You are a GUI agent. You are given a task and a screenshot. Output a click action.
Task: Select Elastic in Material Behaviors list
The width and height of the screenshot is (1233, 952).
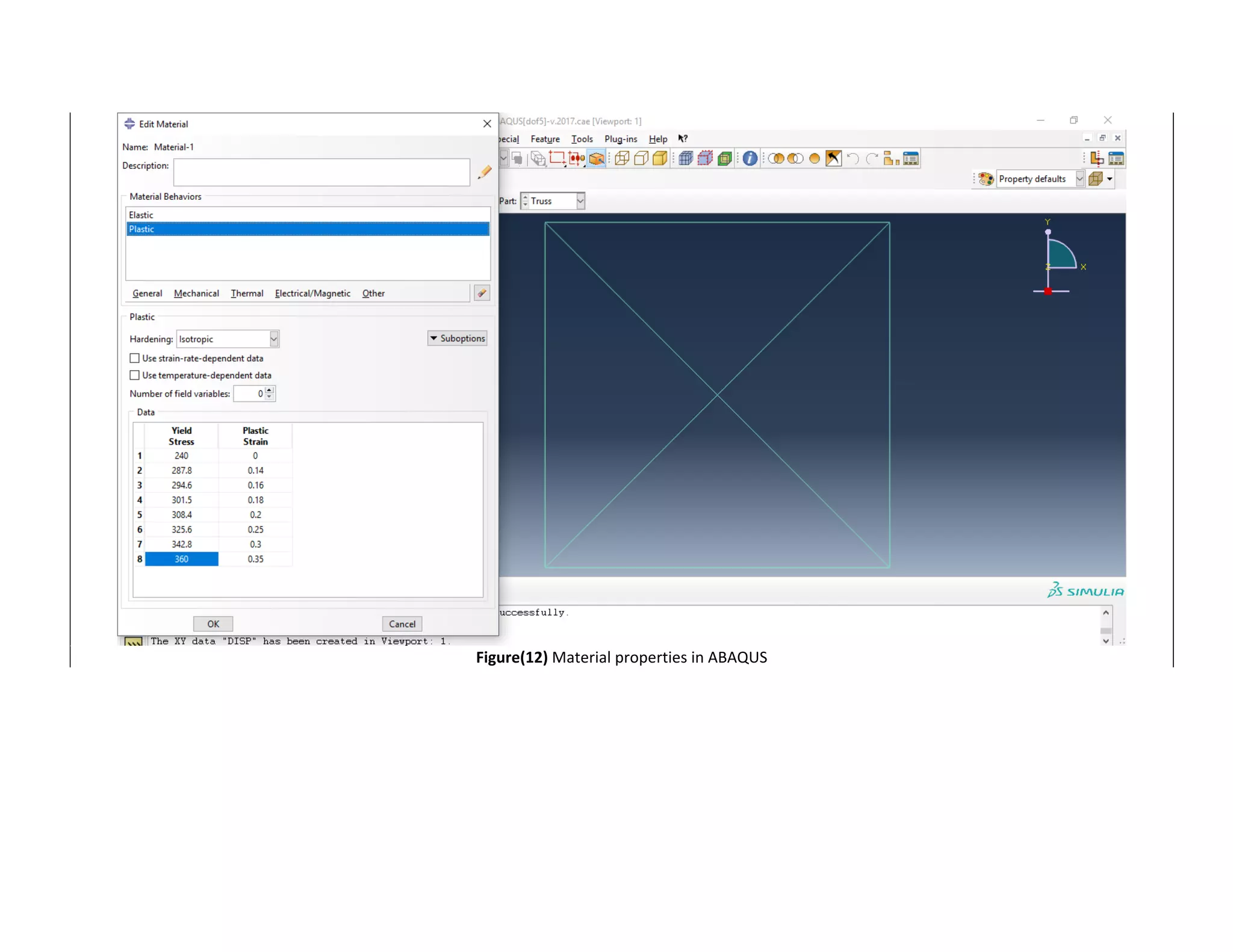click(x=308, y=215)
